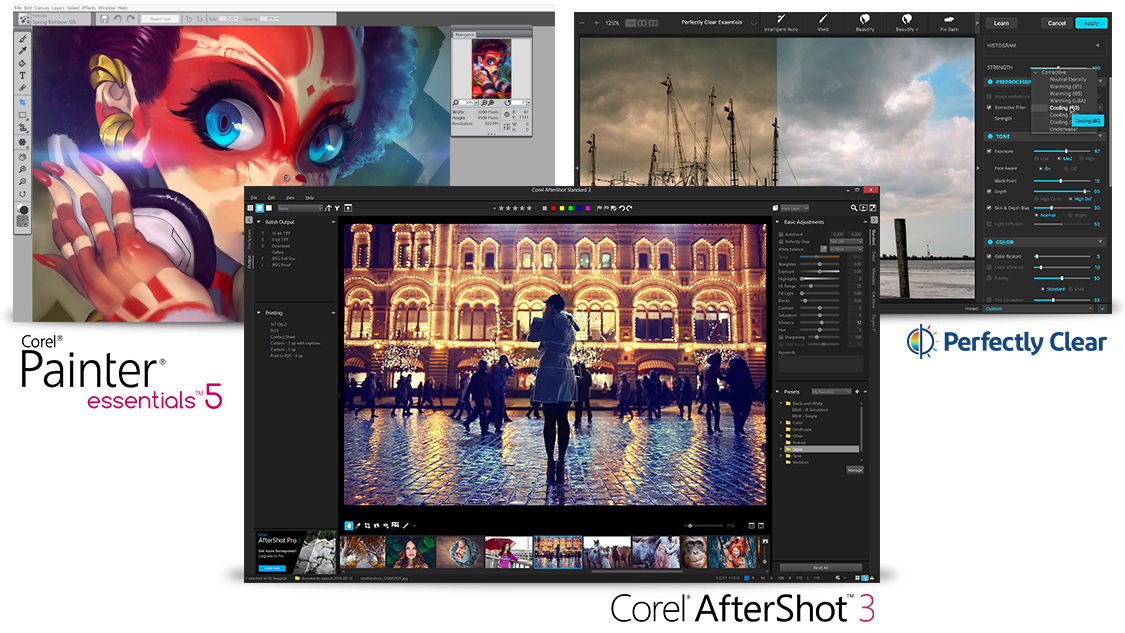Expand the Histogram panel in Perfectly Clear

pyautogui.click(x=1097, y=45)
